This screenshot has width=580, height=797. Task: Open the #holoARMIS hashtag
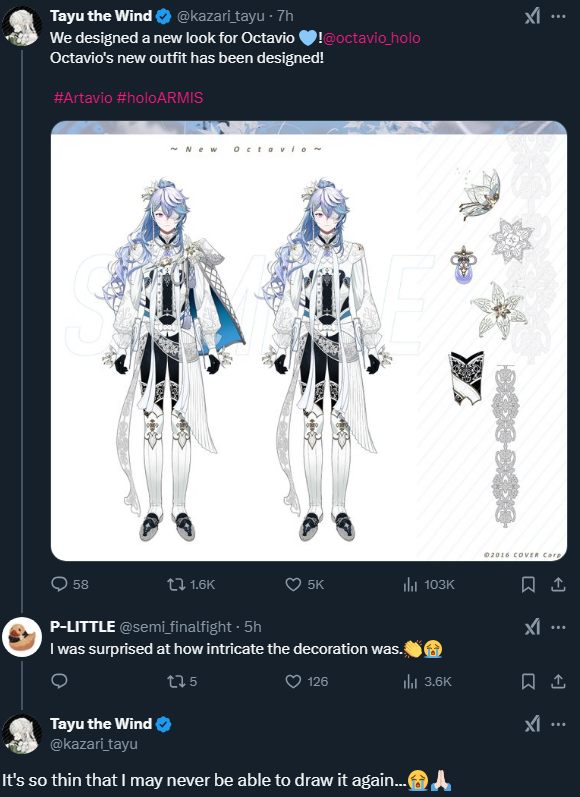click(x=160, y=98)
